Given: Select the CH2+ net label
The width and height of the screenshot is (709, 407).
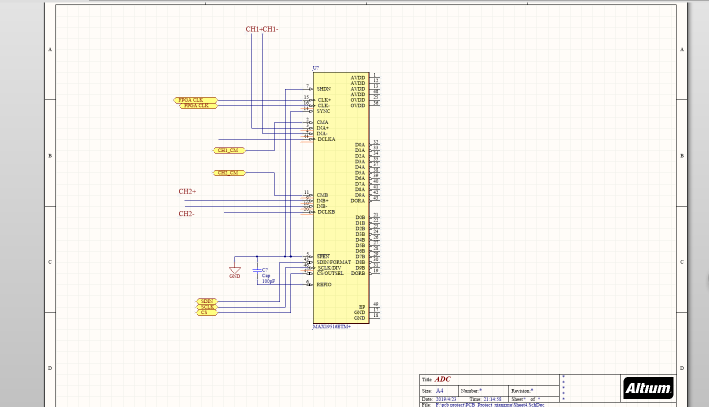Looking at the screenshot, I should (187, 191).
